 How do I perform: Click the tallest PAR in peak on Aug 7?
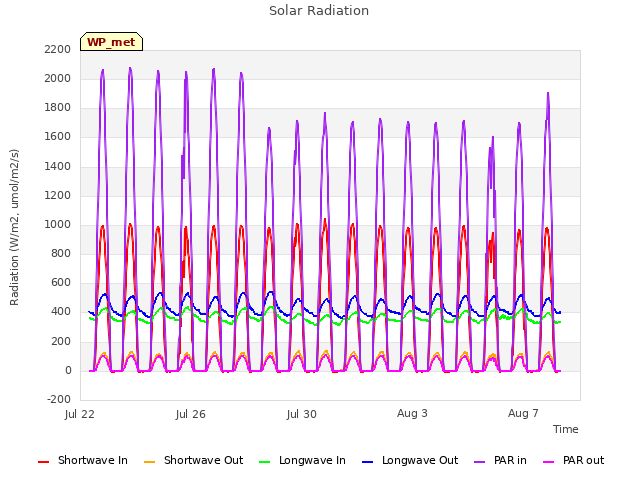coord(548,94)
